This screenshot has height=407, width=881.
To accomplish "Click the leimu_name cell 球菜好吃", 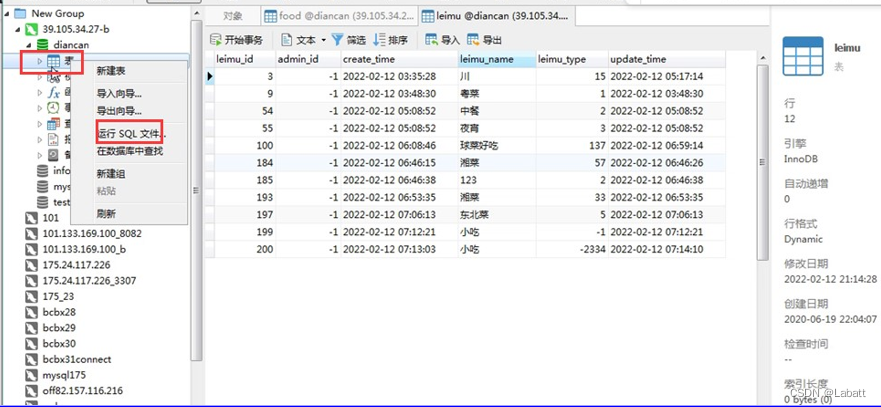I will pos(497,146).
